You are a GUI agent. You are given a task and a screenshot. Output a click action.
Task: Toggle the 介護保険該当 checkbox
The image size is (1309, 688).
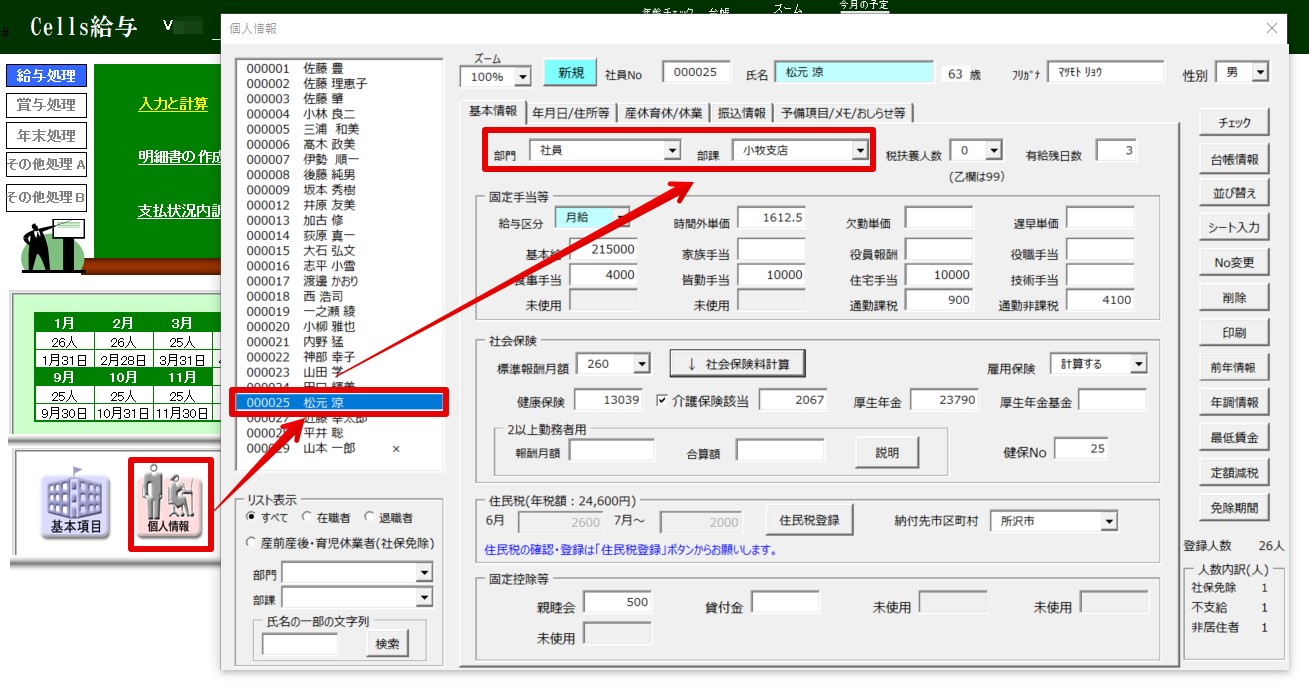(x=662, y=401)
